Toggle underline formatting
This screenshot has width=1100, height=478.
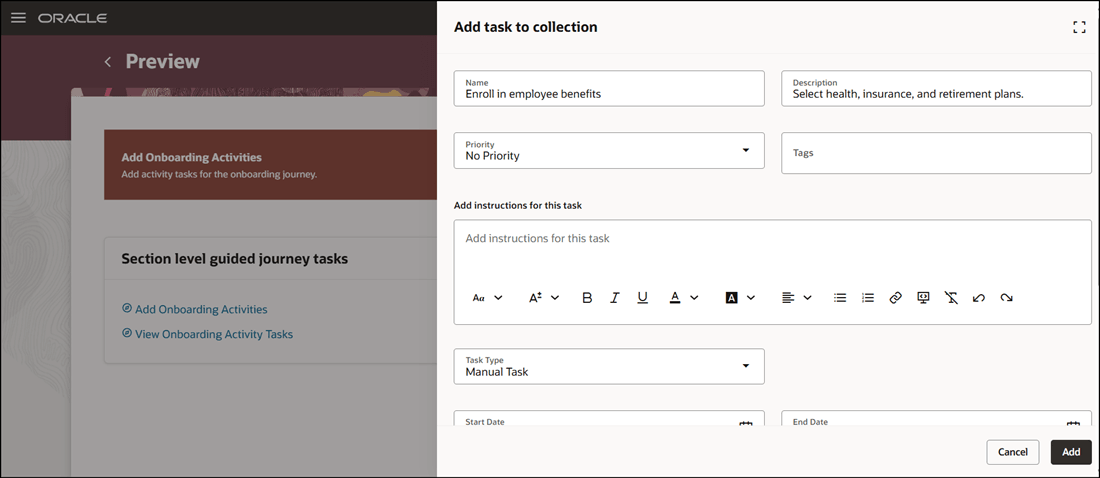tap(642, 298)
